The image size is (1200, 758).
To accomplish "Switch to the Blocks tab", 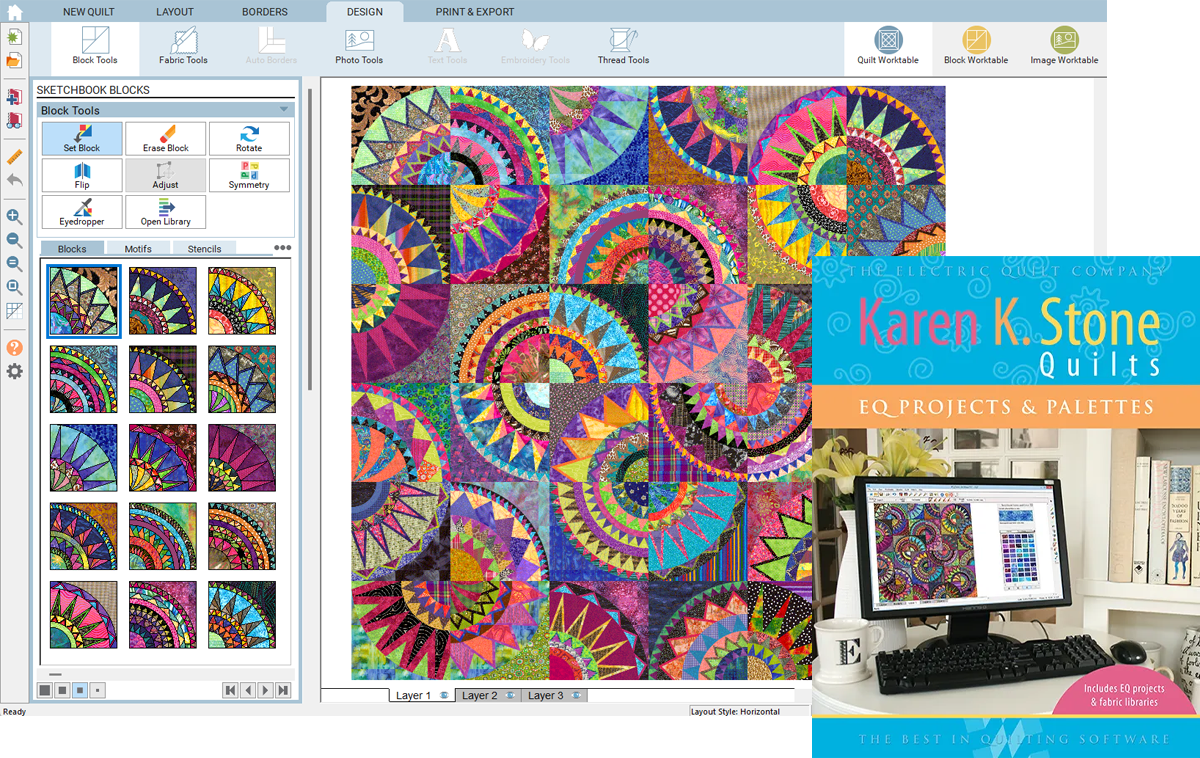I will pyautogui.click(x=72, y=248).
